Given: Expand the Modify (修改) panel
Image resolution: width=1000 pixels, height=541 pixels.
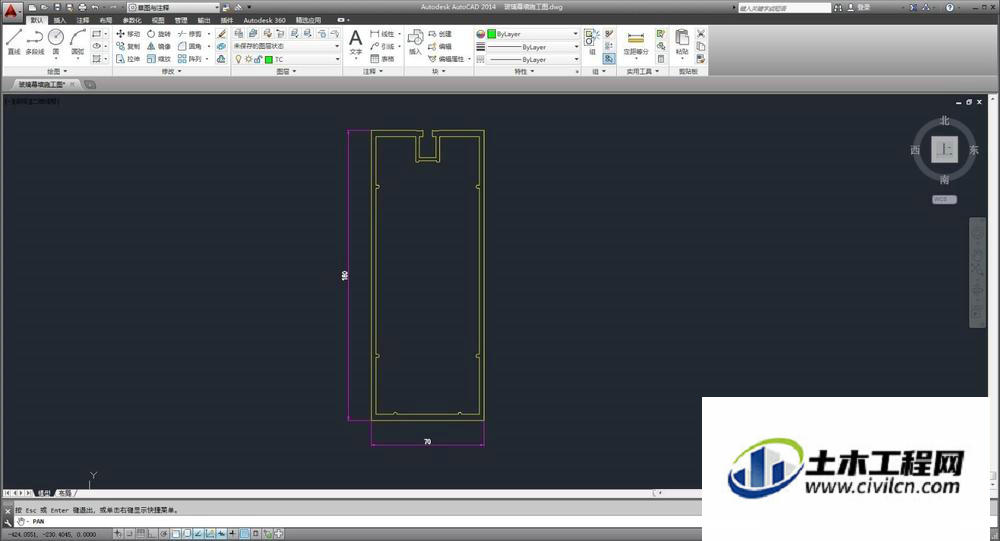Looking at the screenshot, I should pyautogui.click(x=172, y=71).
